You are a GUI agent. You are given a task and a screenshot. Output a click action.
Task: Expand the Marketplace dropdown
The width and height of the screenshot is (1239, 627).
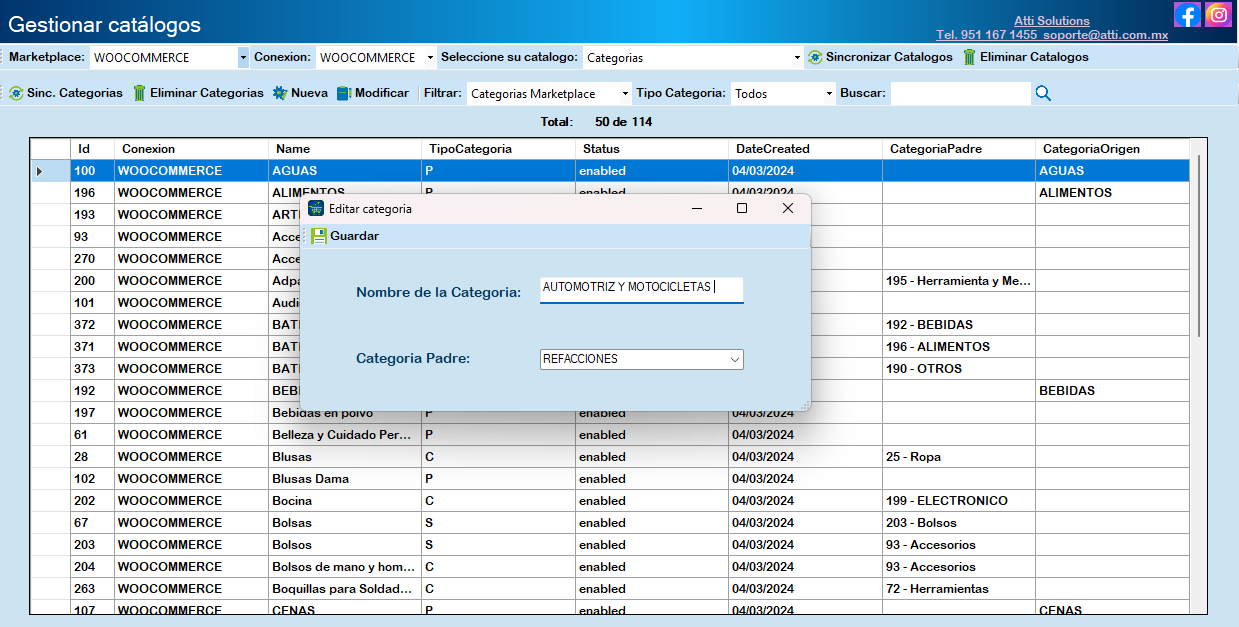[243, 58]
